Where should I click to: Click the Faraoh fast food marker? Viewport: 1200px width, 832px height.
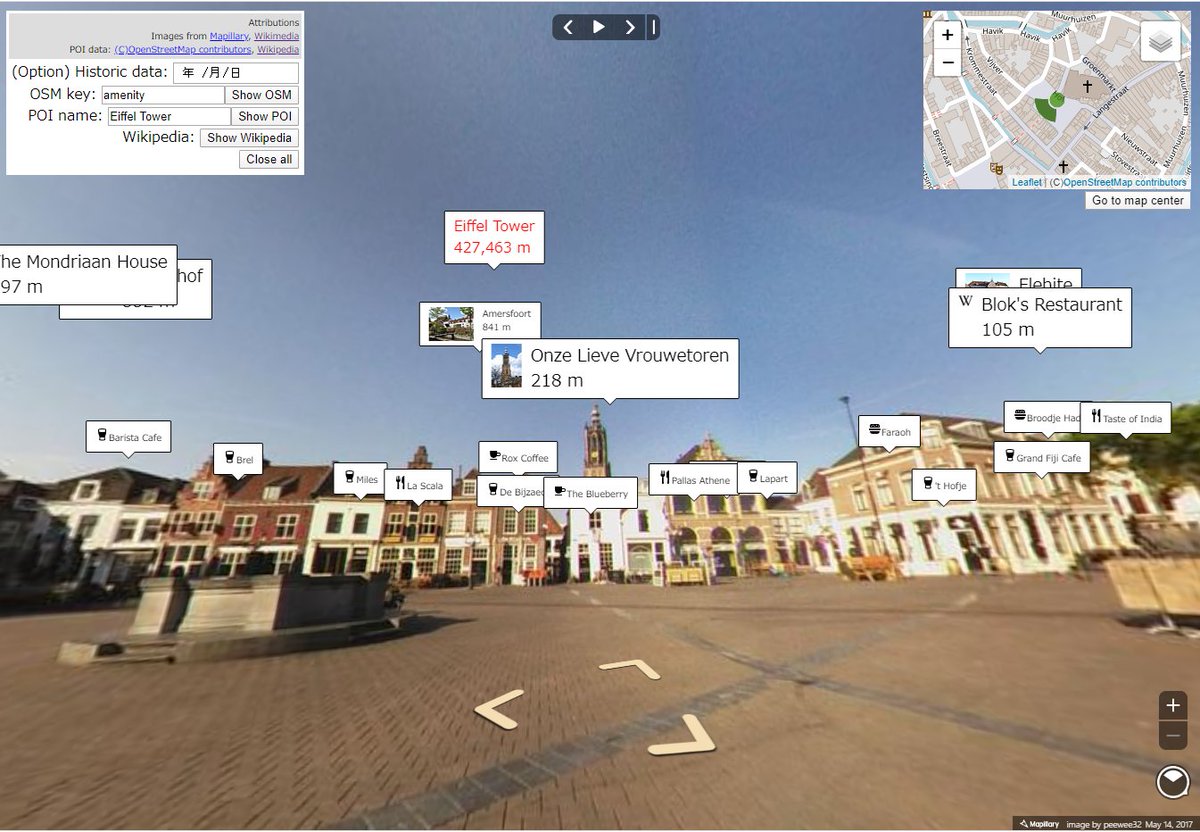(x=889, y=431)
